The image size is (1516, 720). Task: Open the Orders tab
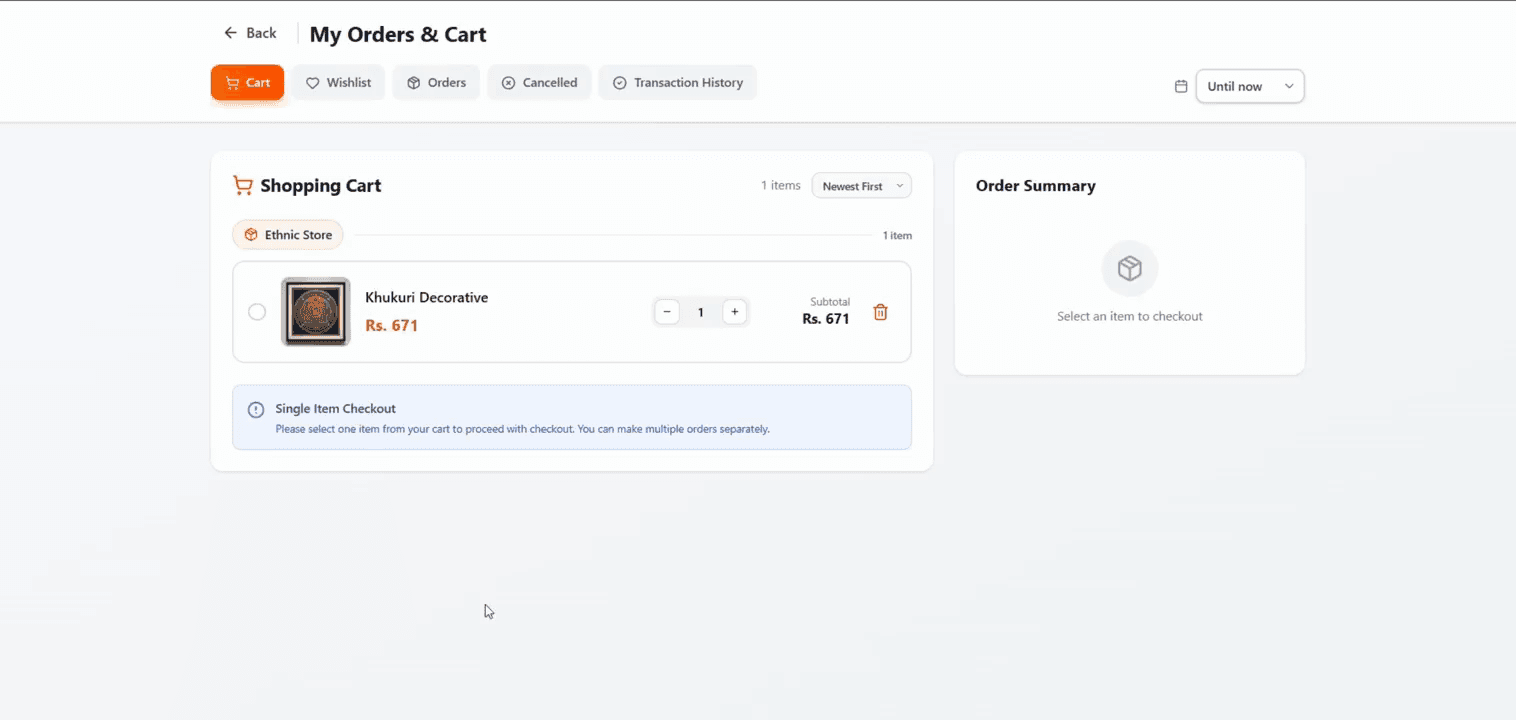[436, 83]
